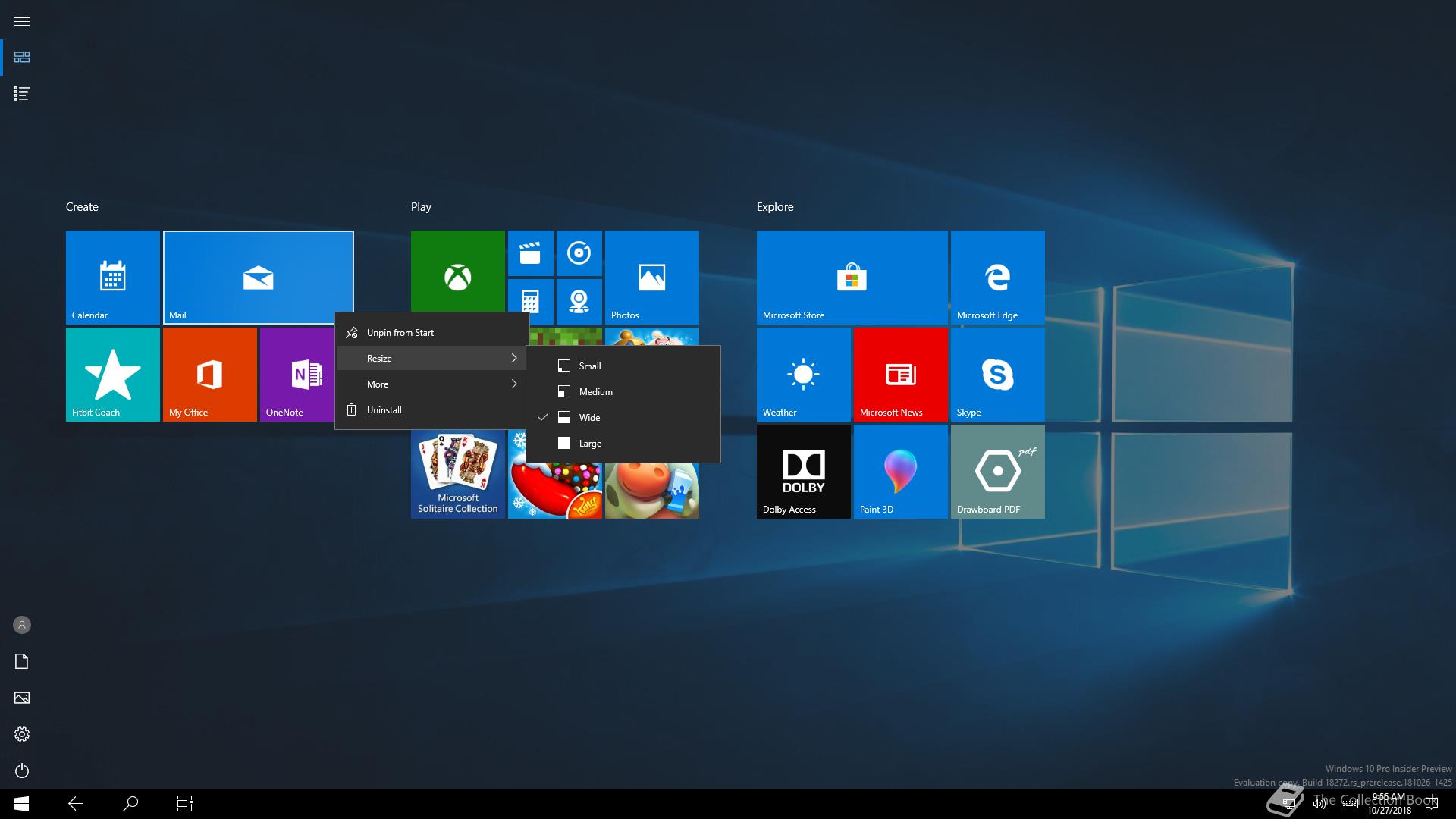
Task: Expand the Resize submenu arrow
Action: [514, 358]
